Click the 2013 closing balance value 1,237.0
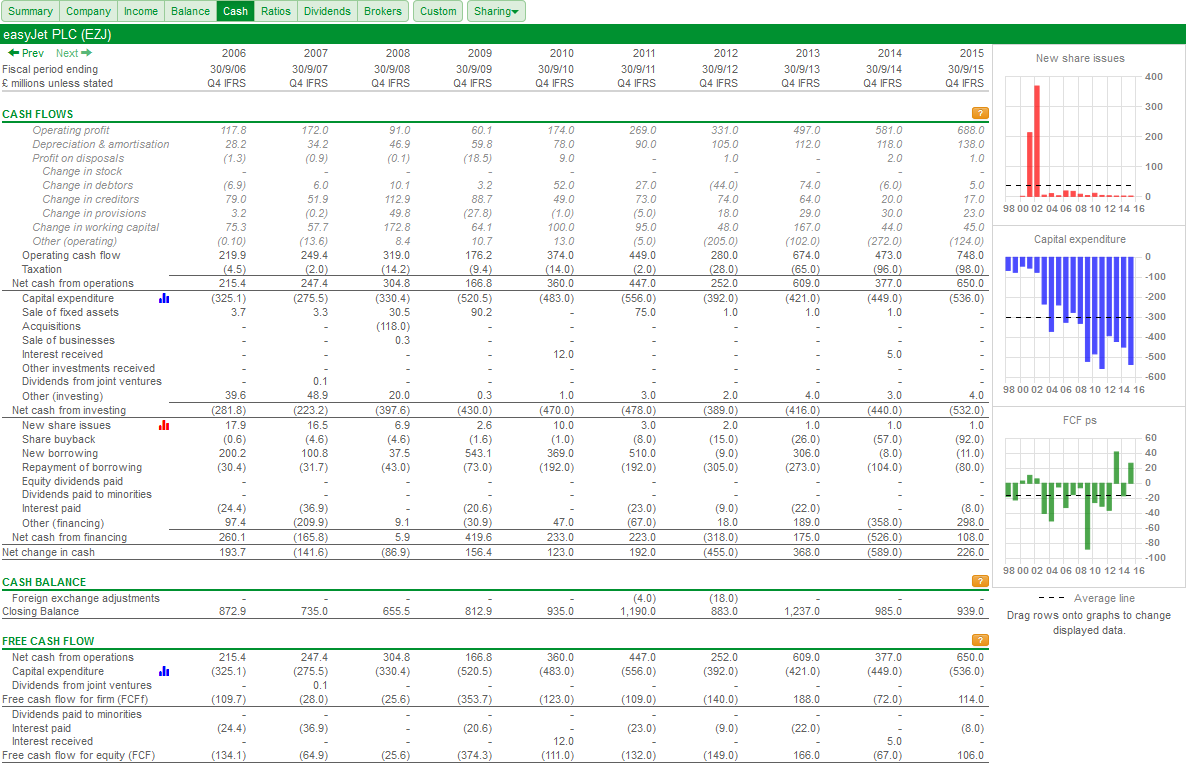1186x765 pixels. pyautogui.click(x=802, y=611)
